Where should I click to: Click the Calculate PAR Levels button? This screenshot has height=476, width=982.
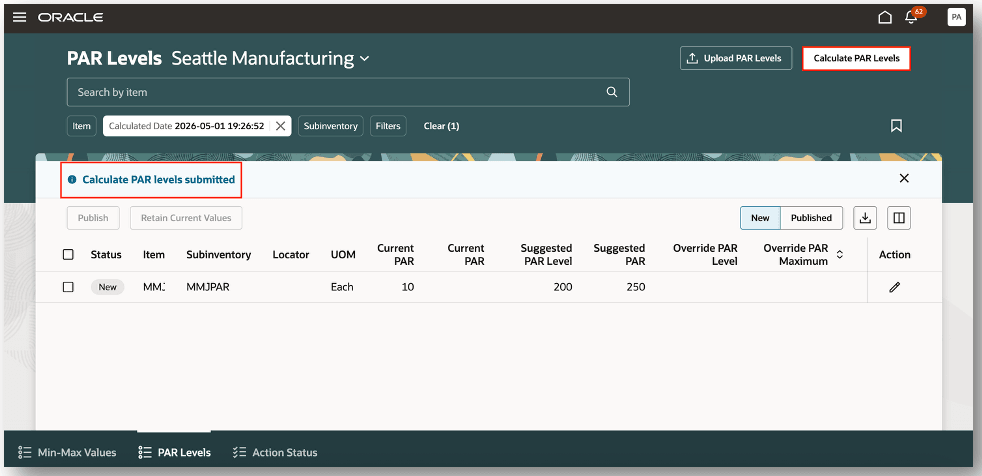(856, 58)
